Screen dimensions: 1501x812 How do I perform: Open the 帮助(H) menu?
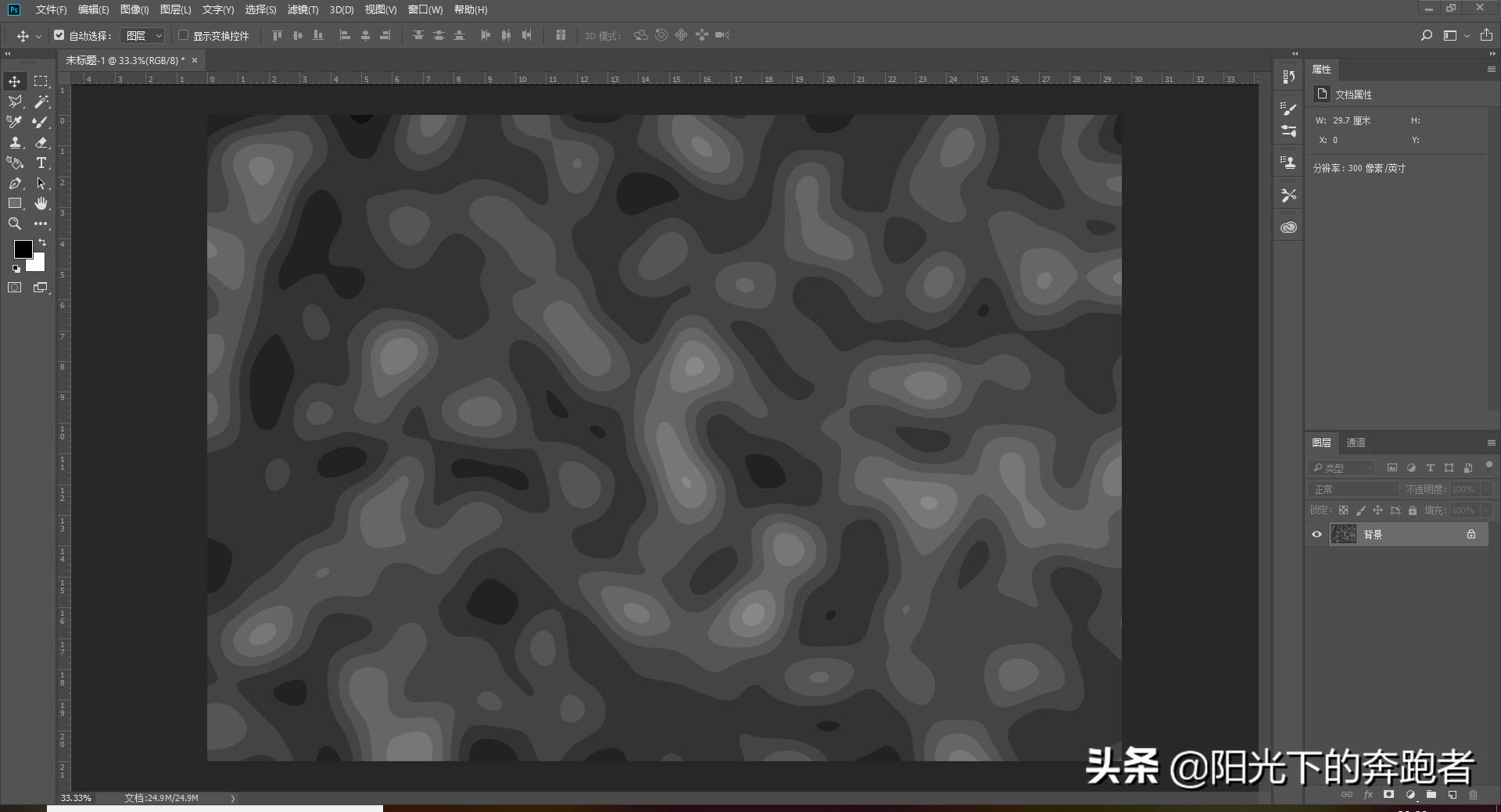point(471,9)
